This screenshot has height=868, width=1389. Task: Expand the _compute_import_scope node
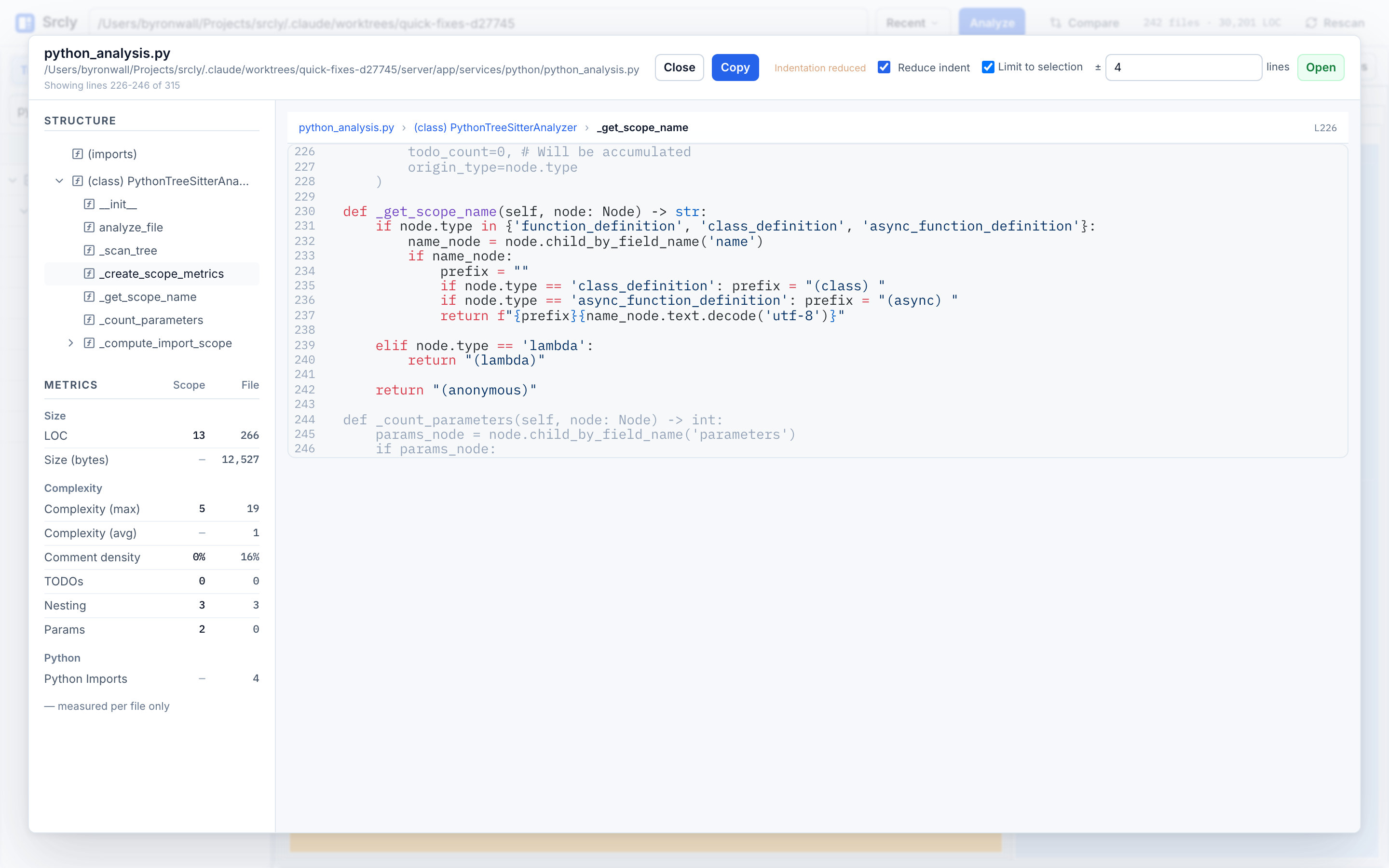[x=70, y=343]
